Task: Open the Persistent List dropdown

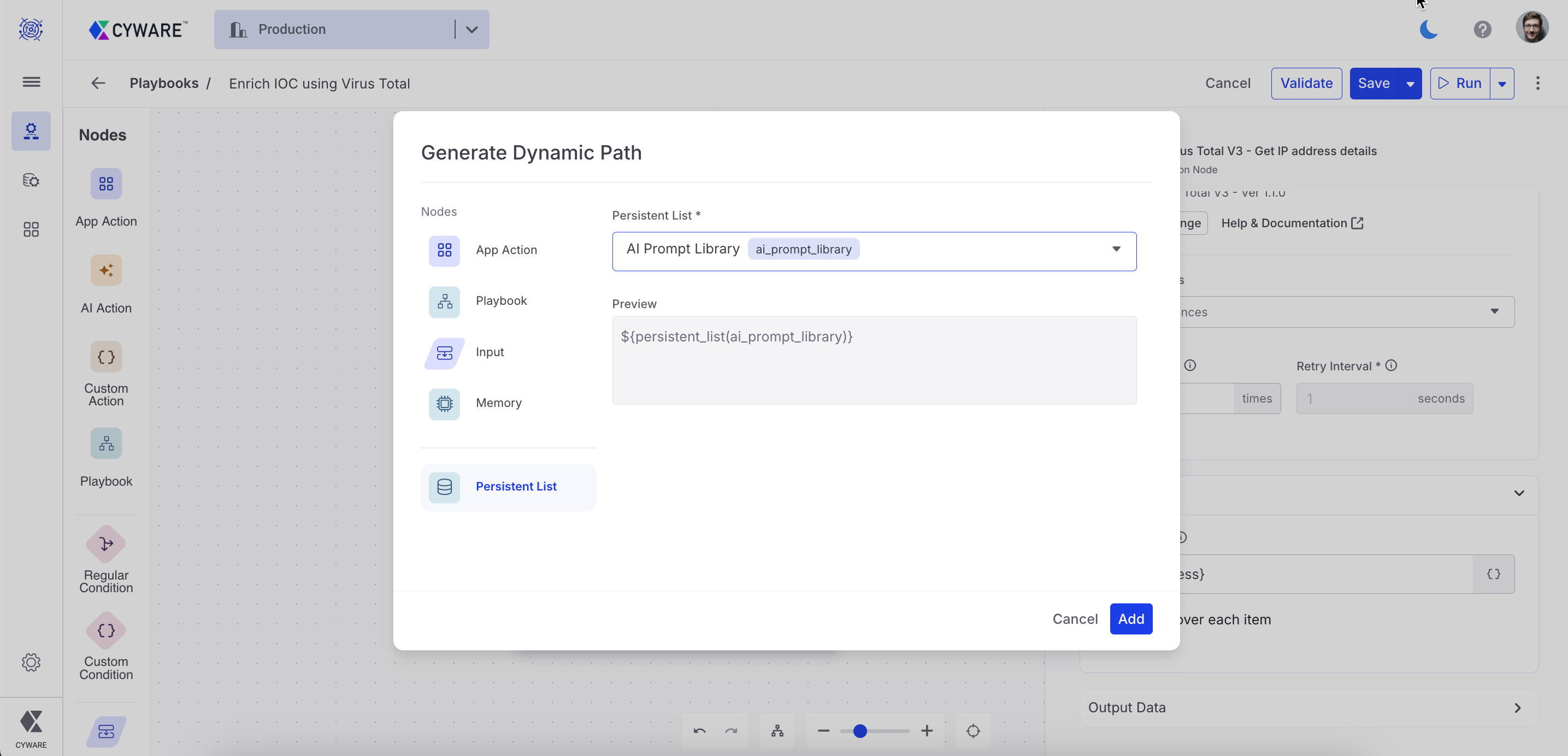Action: click(1116, 249)
